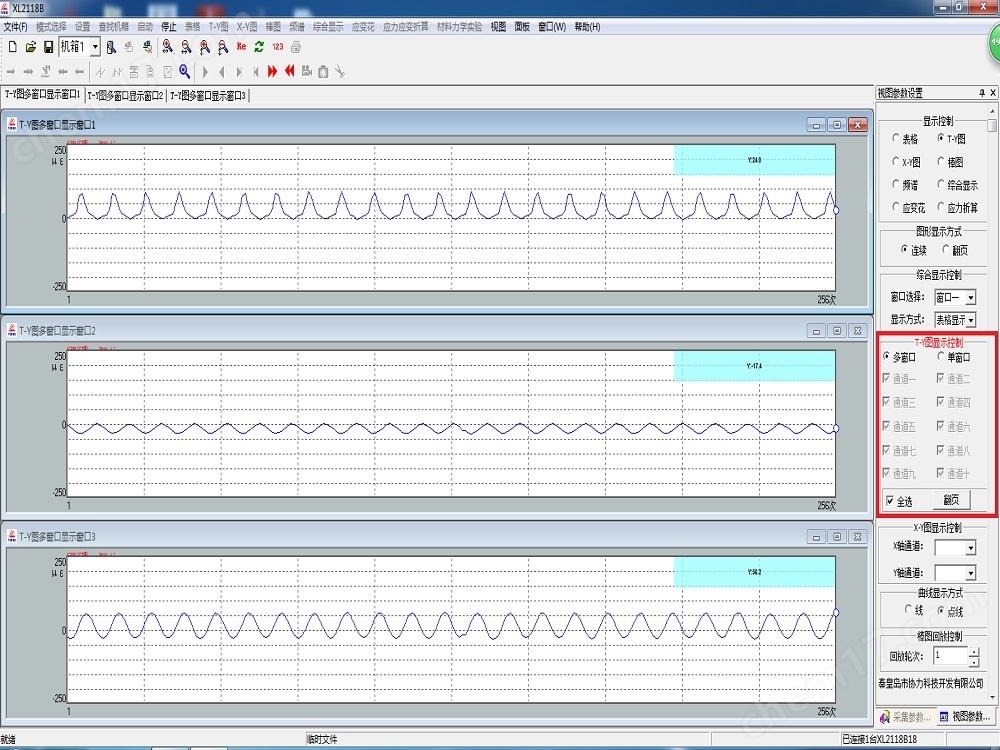Click the horizontal zoom-out magnifier icon

[186, 47]
